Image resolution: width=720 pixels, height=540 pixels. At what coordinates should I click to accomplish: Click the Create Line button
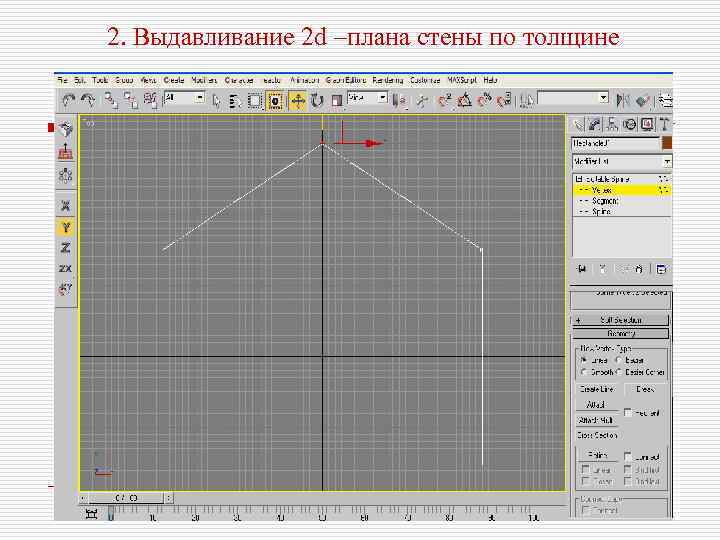click(597, 389)
